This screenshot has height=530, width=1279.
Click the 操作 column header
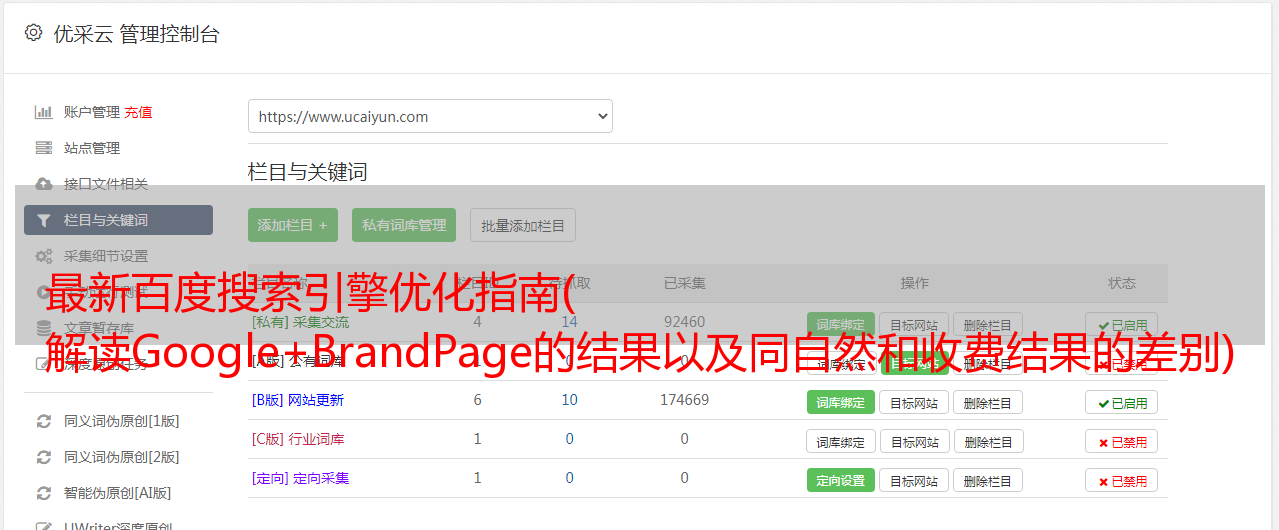tap(915, 283)
